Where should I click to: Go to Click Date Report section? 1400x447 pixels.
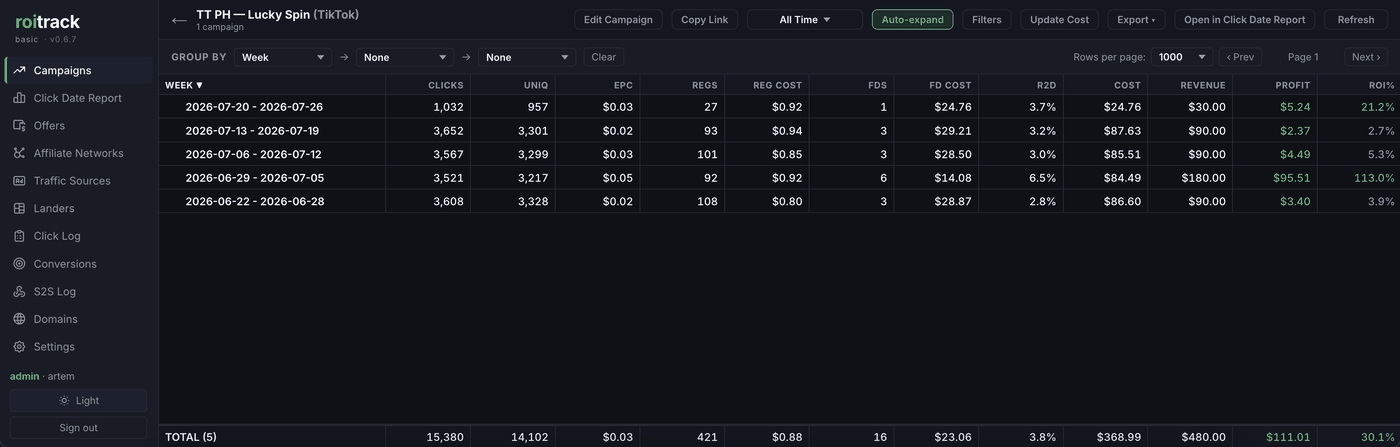coord(78,98)
